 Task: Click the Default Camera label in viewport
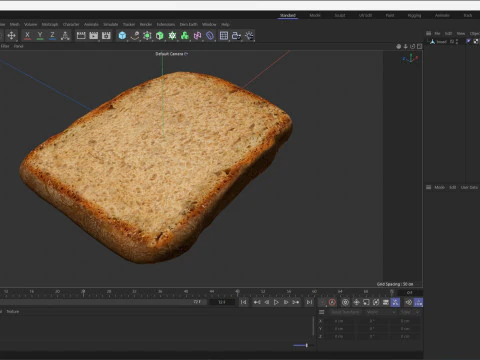coord(170,54)
